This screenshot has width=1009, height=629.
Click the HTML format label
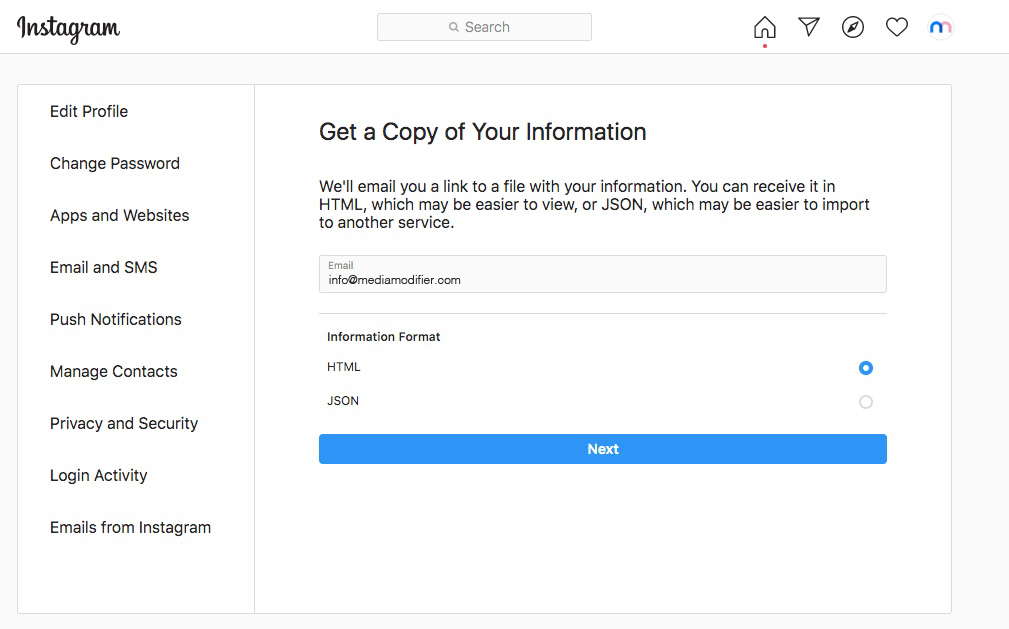(344, 367)
